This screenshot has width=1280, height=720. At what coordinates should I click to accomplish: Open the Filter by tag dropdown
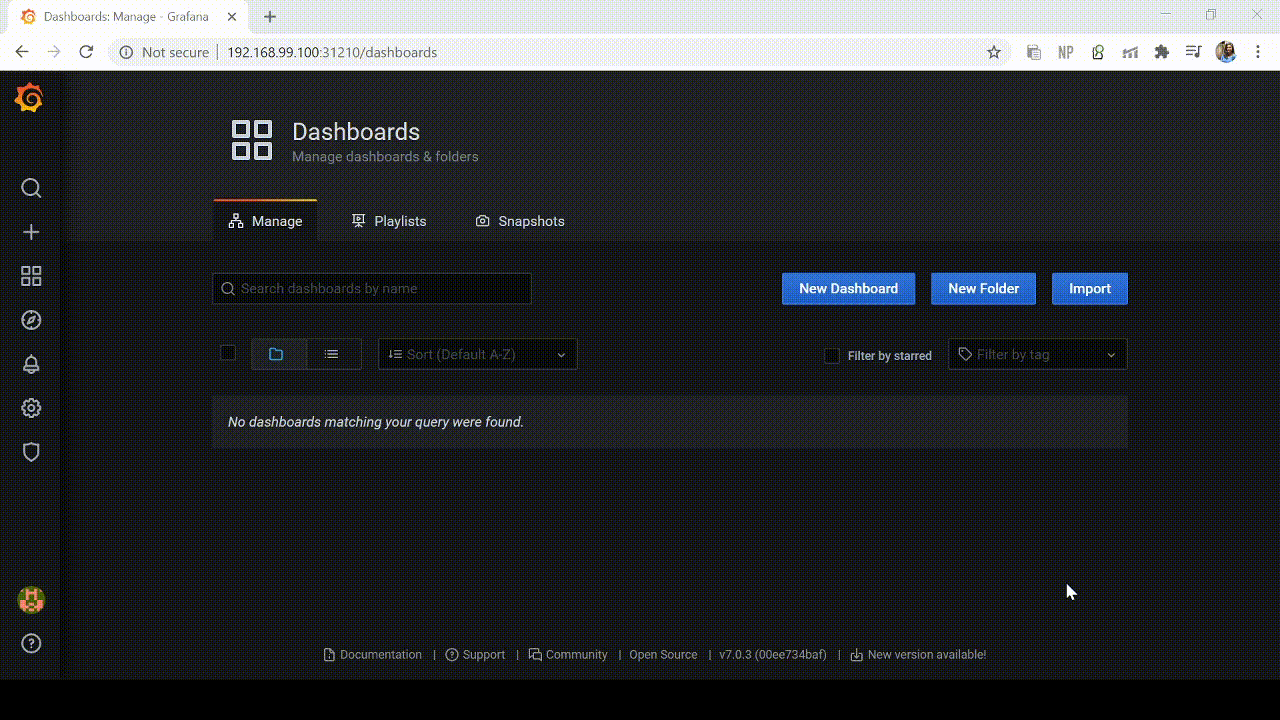pos(1037,354)
